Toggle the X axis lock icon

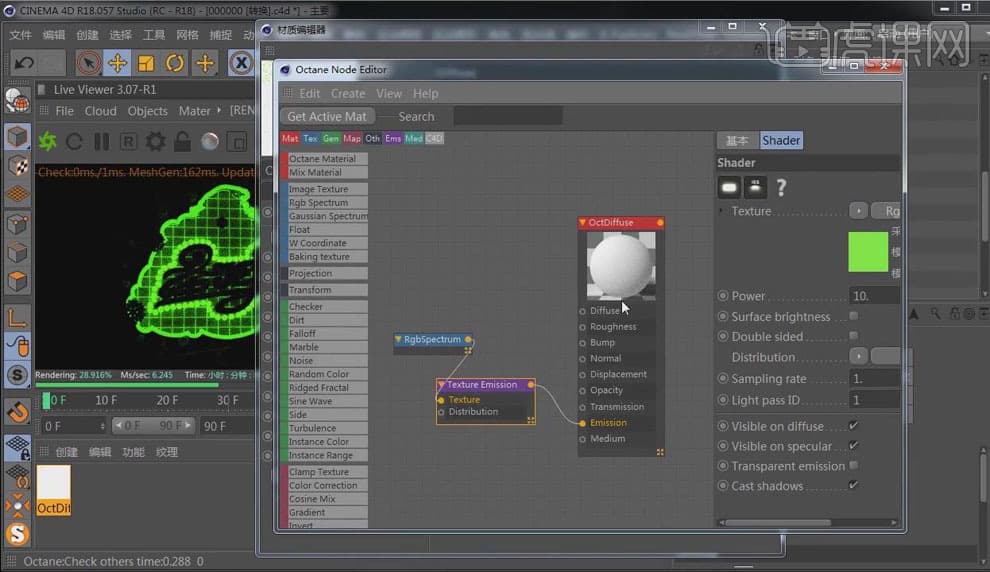tap(241, 63)
